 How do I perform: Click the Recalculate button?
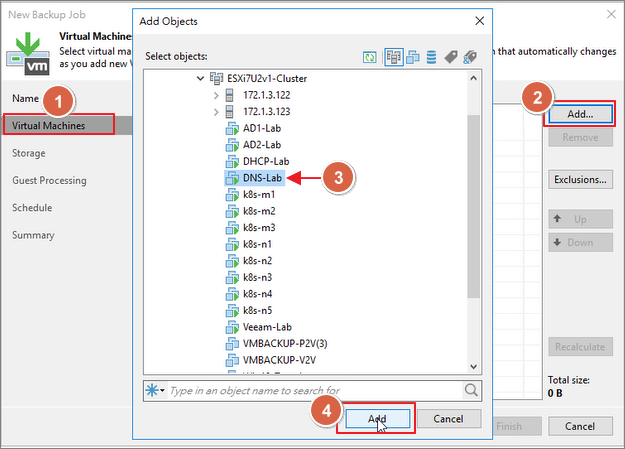click(x=580, y=347)
